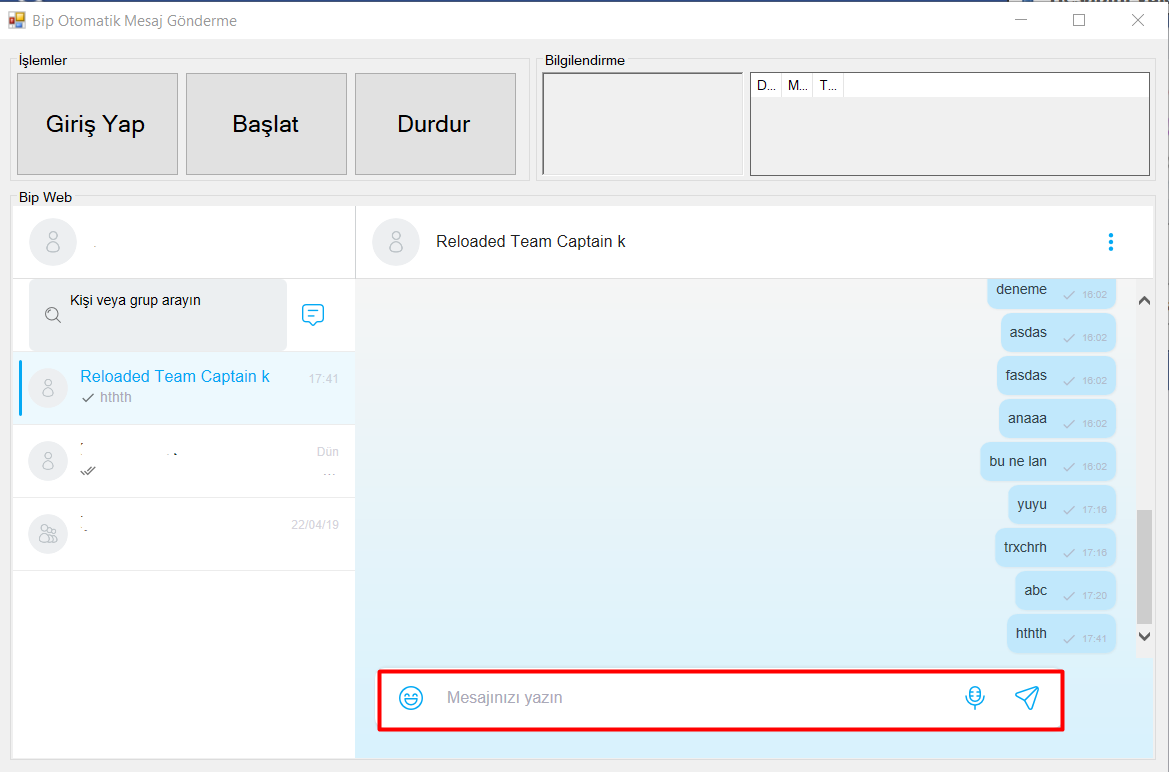Click the microphone voice message icon

point(974,697)
